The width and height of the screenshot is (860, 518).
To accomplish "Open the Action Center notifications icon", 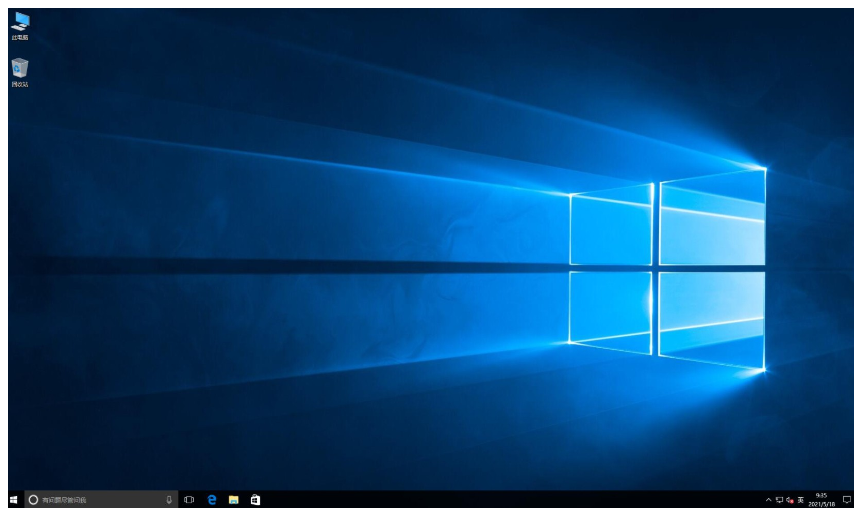I will coord(847,500).
